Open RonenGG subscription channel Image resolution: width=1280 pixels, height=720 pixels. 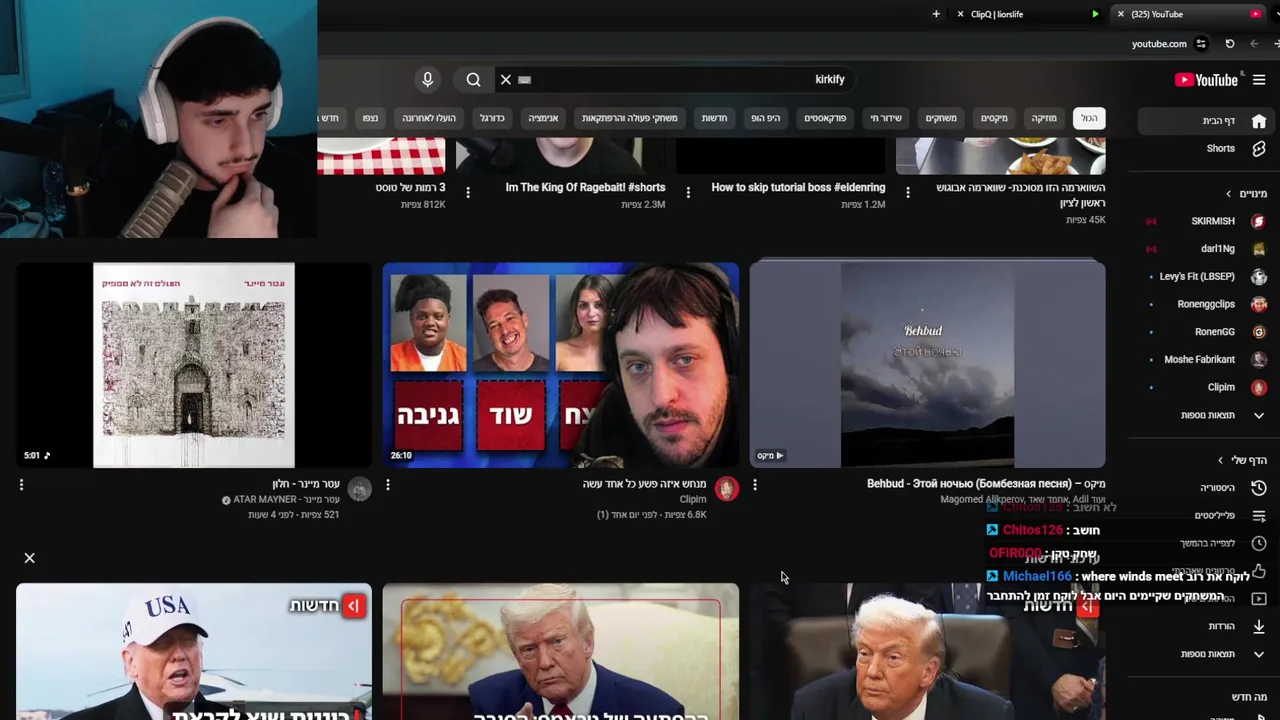[1208, 332]
